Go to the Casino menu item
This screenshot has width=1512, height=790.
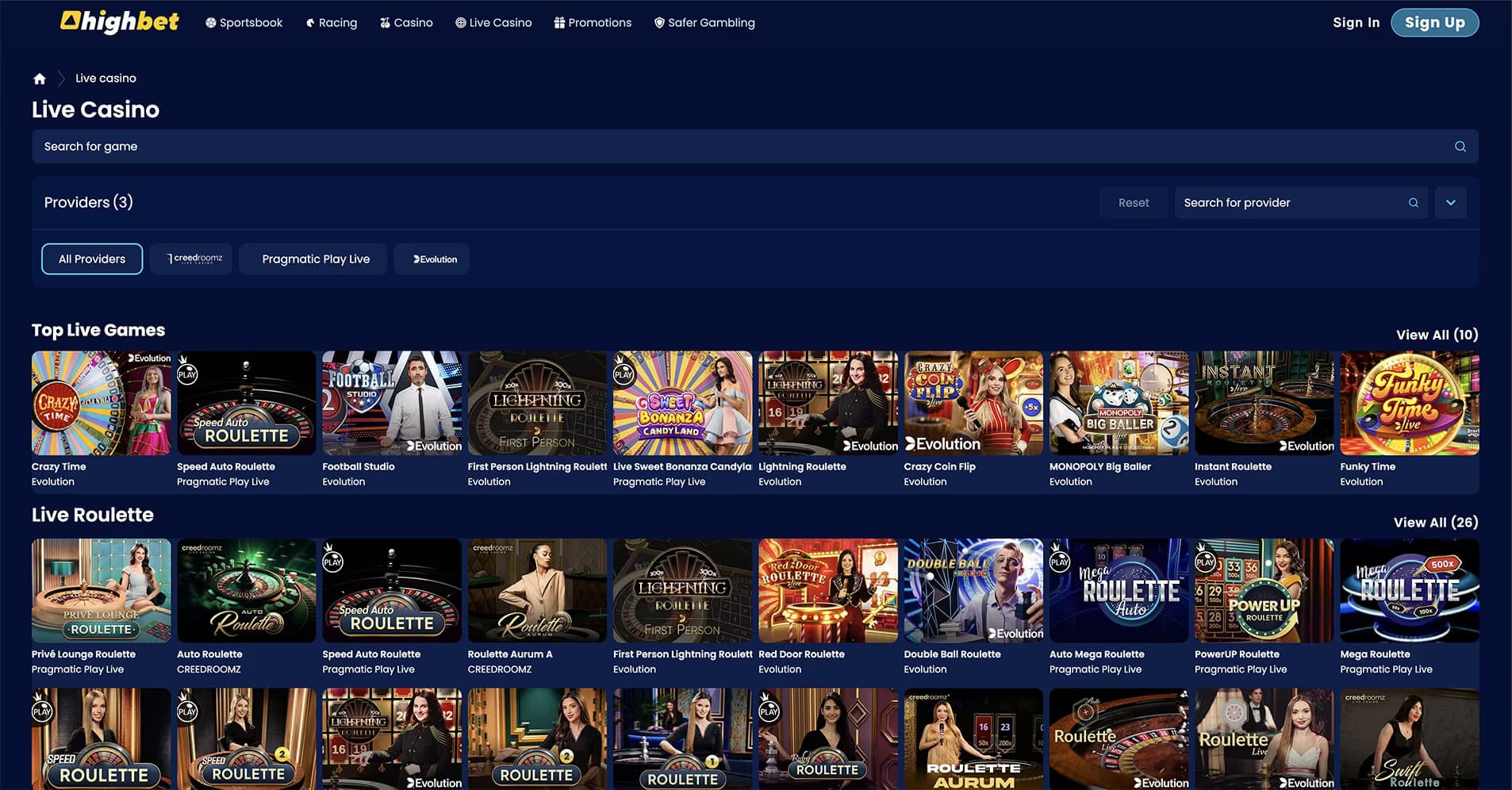point(406,23)
